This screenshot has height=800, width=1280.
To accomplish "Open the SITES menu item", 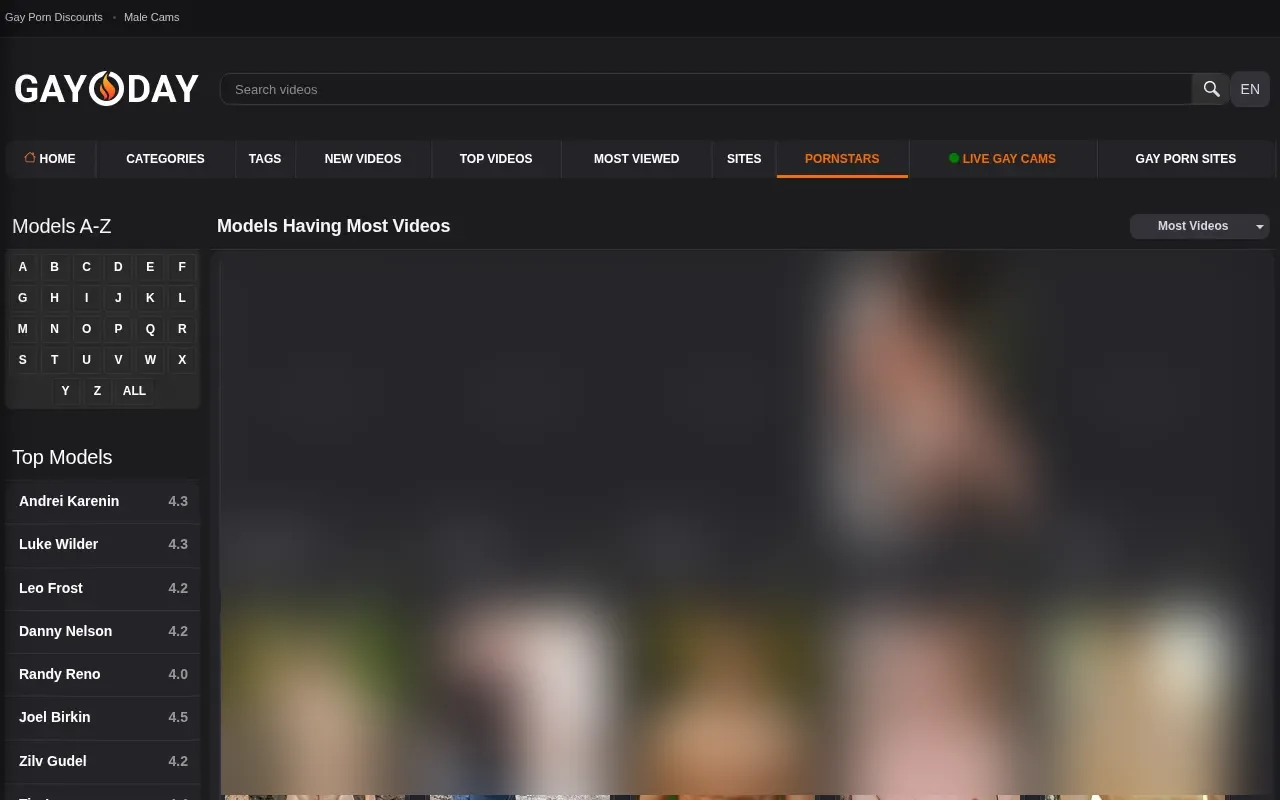I will [744, 159].
